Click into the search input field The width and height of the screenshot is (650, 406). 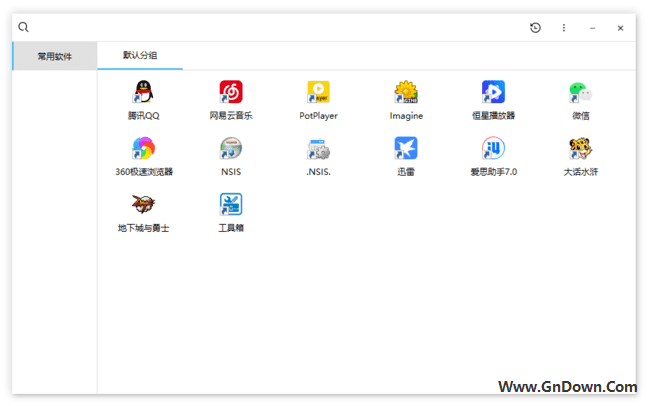[x=274, y=27]
